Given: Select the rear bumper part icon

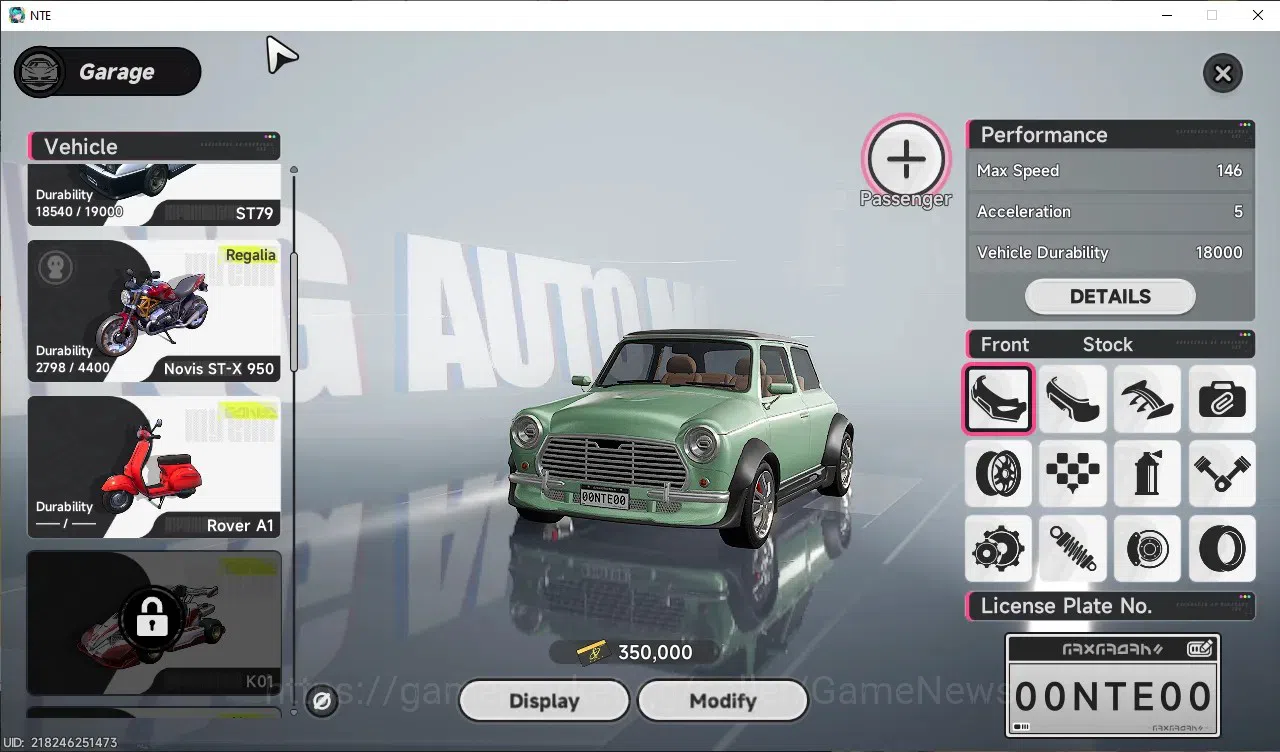Looking at the screenshot, I should pos(1073,399).
